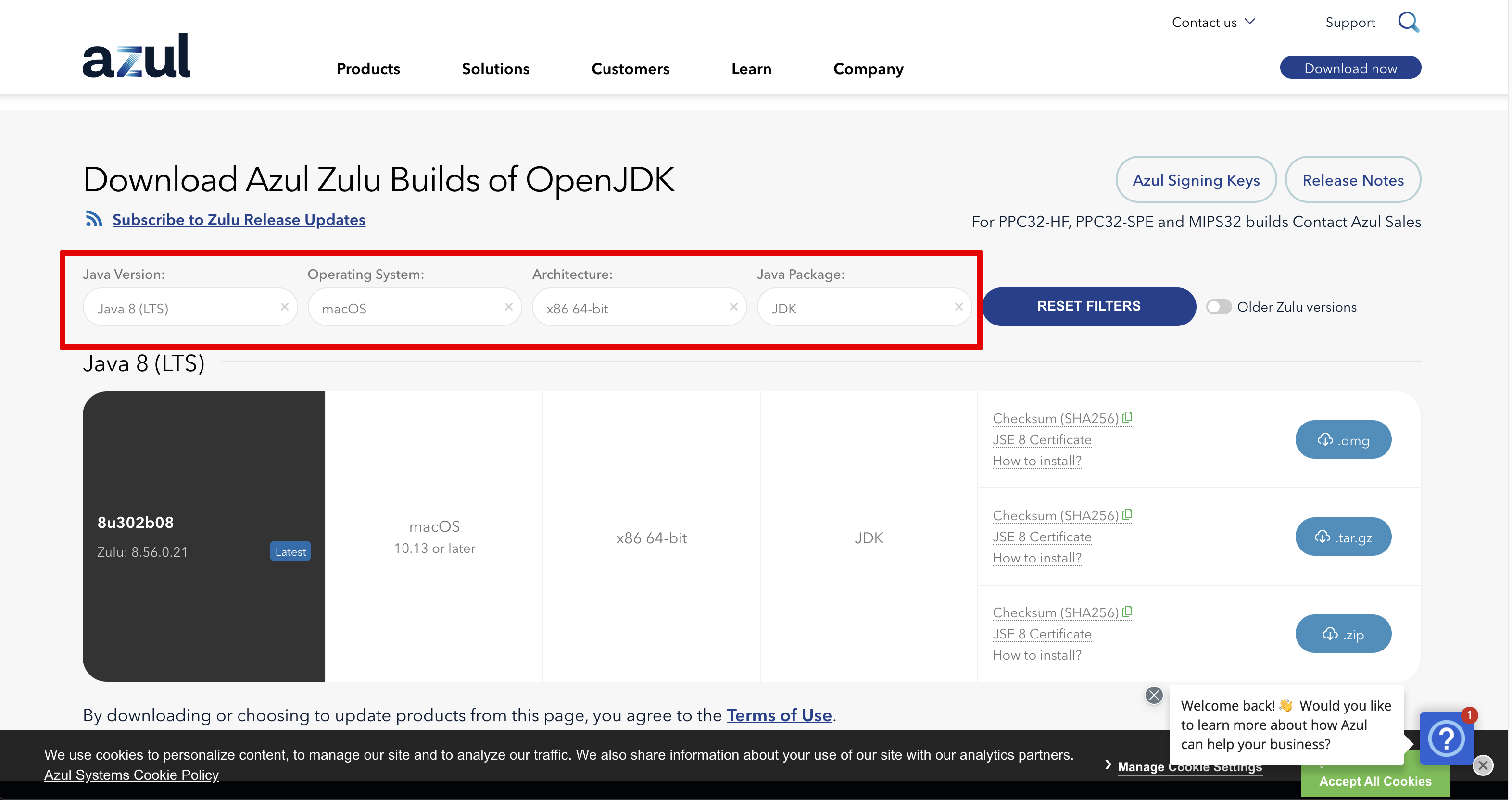Click the search magnifier icon
Image resolution: width=1512 pixels, height=800 pixels.
1408,22
